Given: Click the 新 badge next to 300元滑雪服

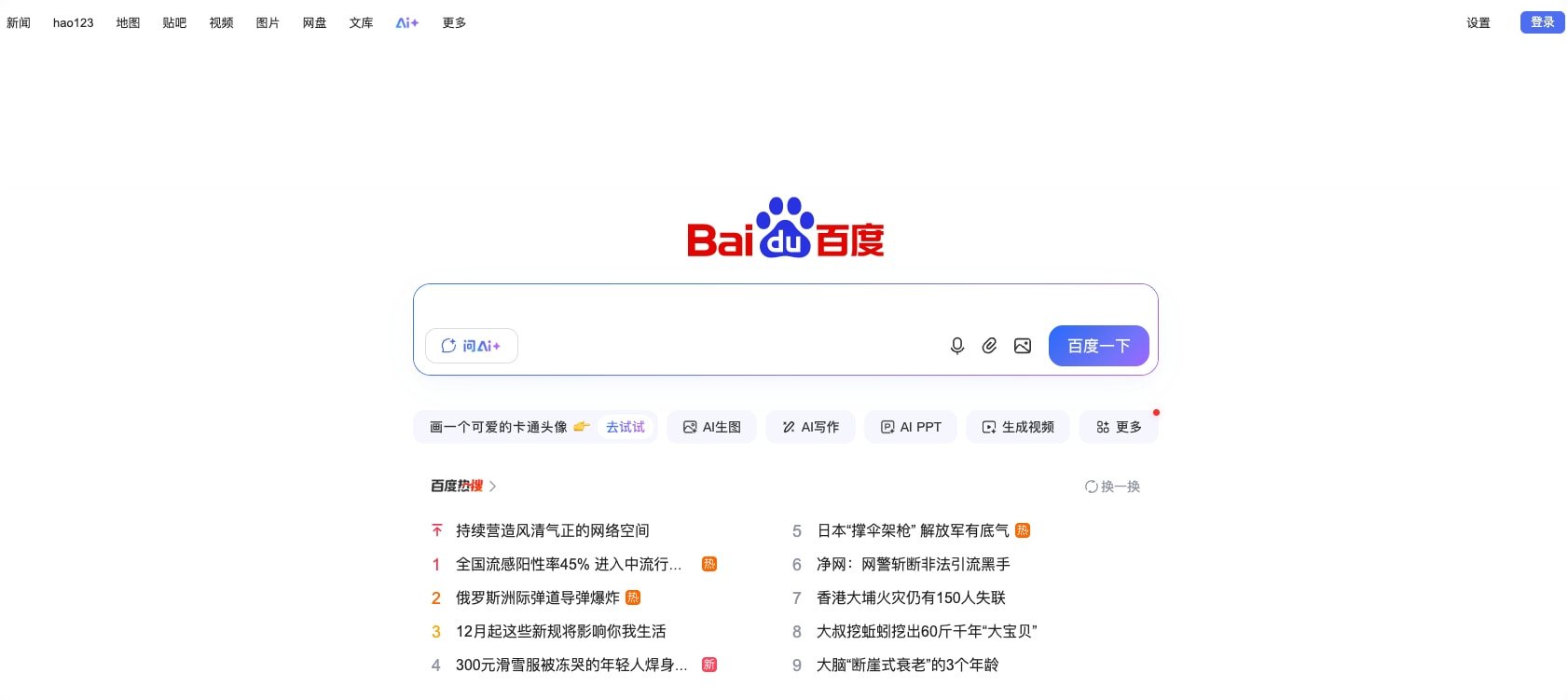Looking at the screenshot, I should point(709,665).
